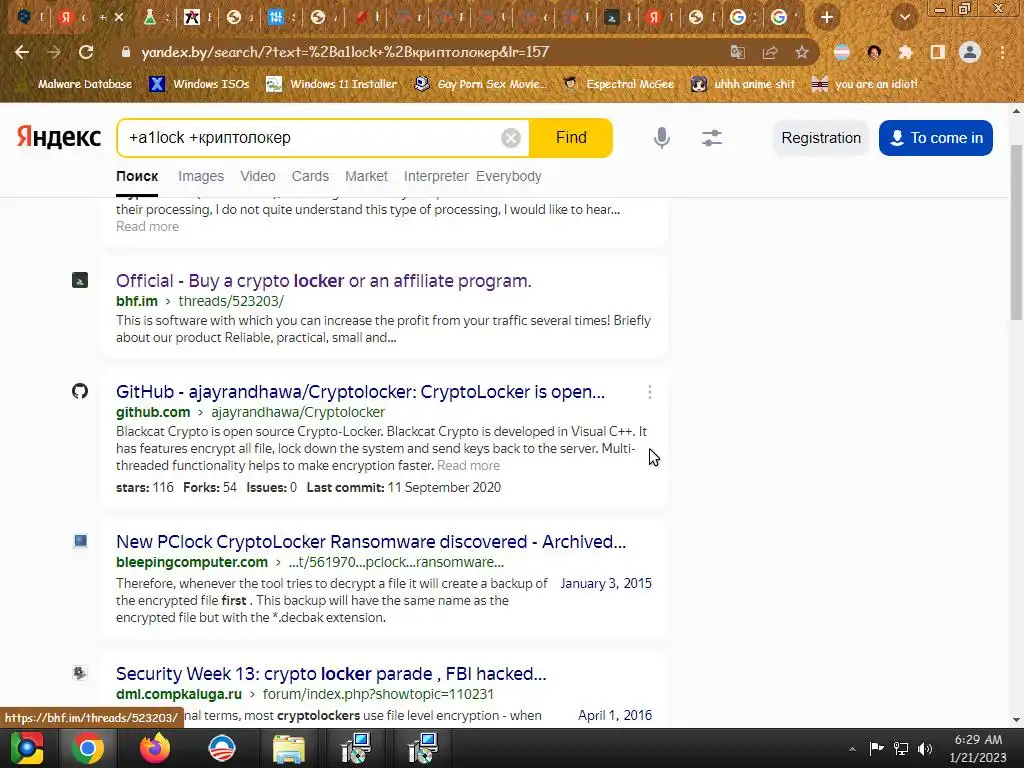Switch to the Interpreter tab
This screenshot has height=768, width=1024.
click(x=436, y=176)
